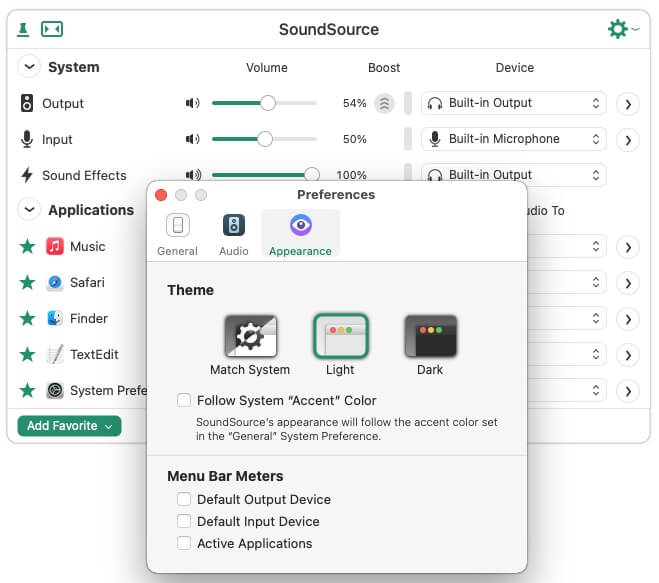Expand Input advanced details arrow

pos(627,140)
